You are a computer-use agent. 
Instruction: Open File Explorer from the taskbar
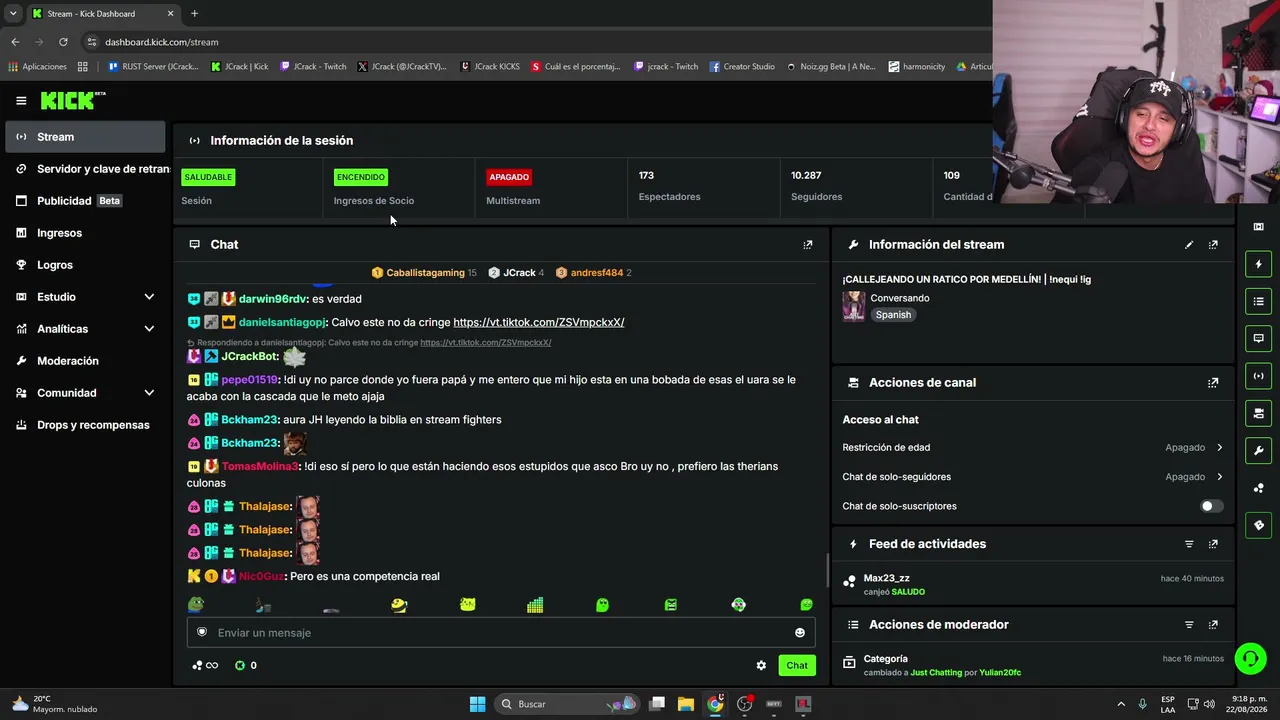point(686,704)
